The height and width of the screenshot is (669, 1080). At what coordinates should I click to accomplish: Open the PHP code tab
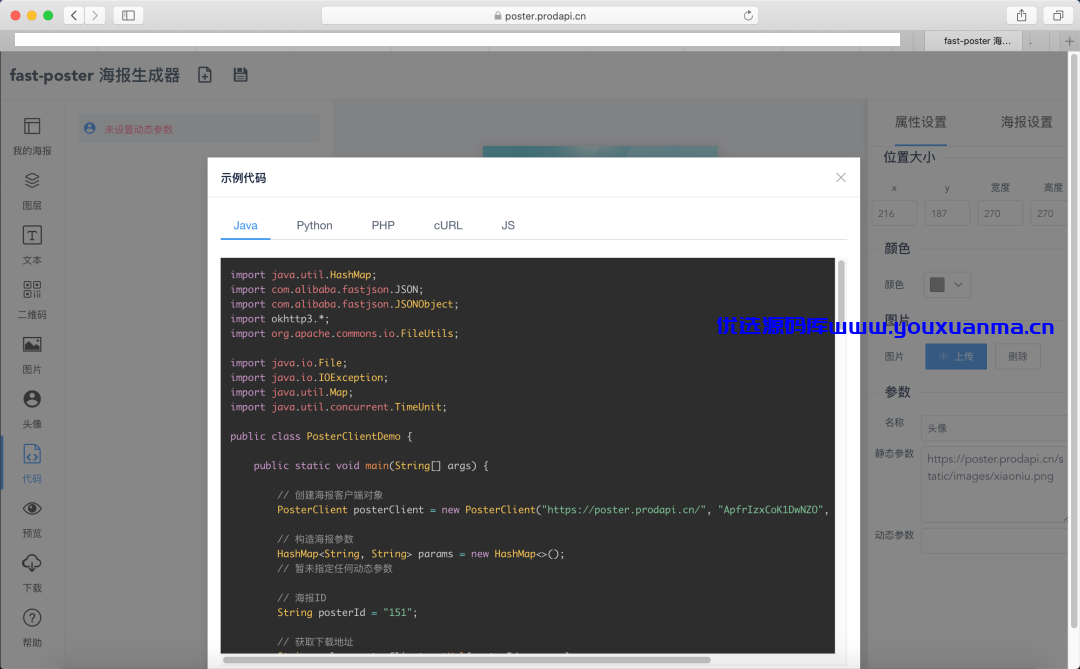(x=383, y=225)
